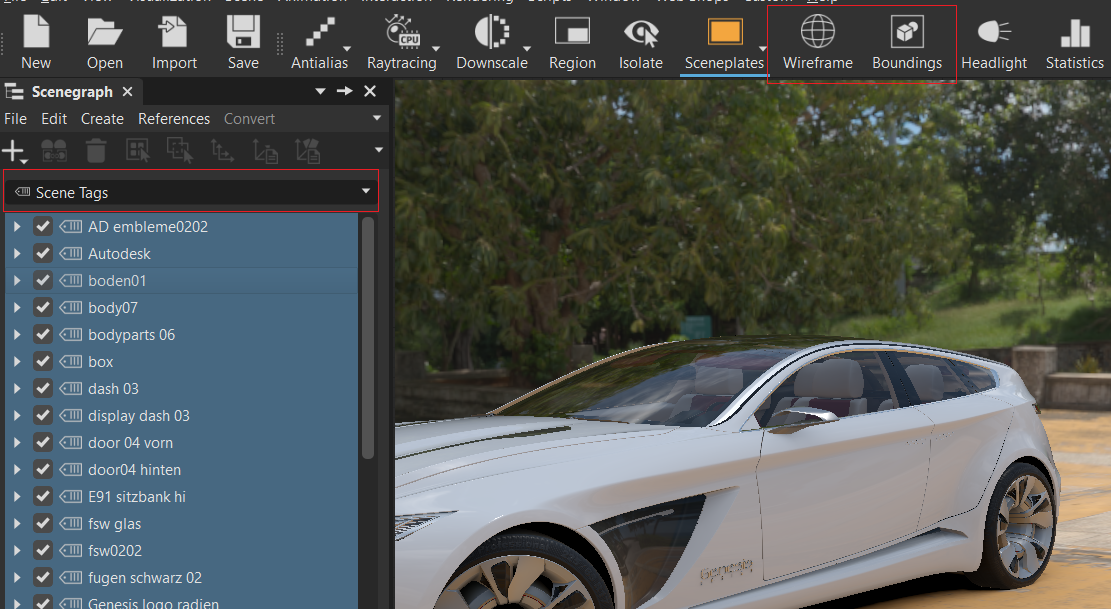Create a new scene with the New icon

(x=36, y=40)
